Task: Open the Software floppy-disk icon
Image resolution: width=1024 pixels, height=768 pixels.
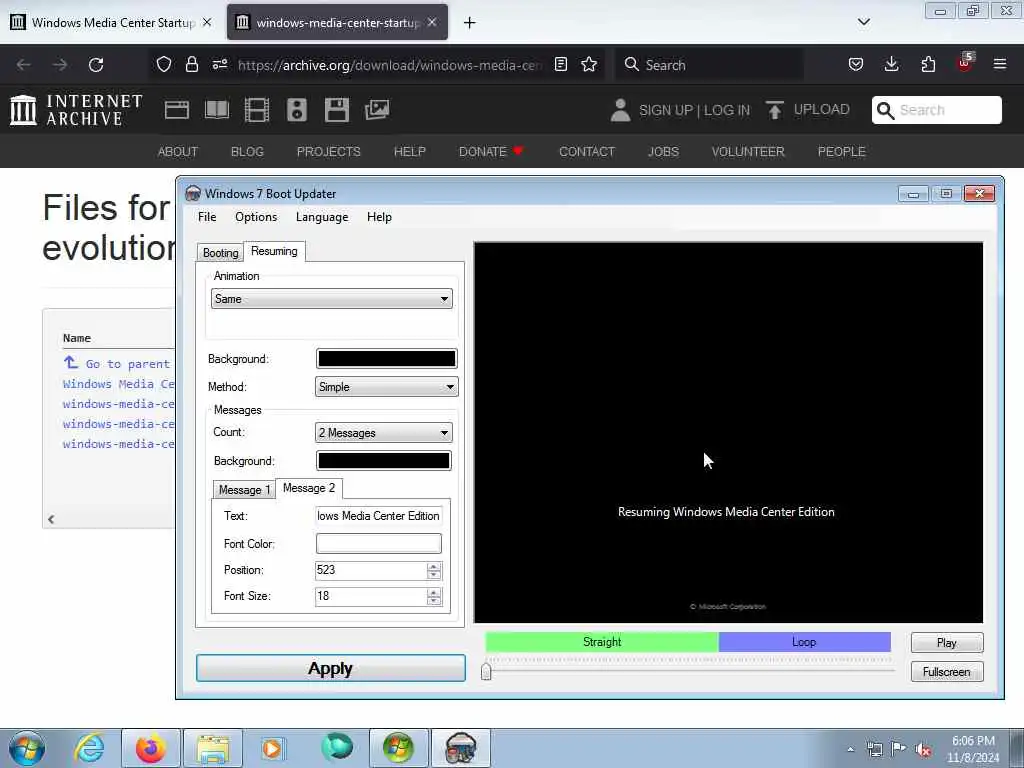Action: click(x=337, y=110)
